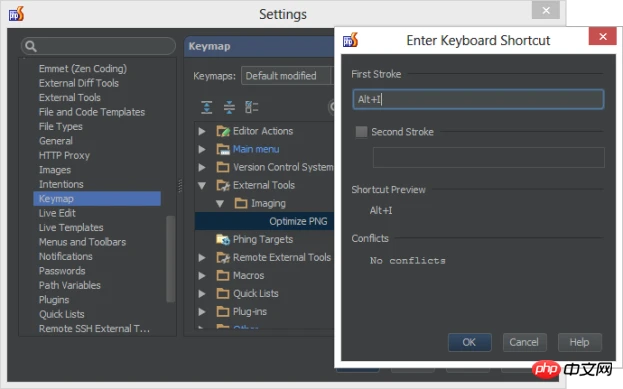Select the Main menu label in tree

(x=256, y=149)
